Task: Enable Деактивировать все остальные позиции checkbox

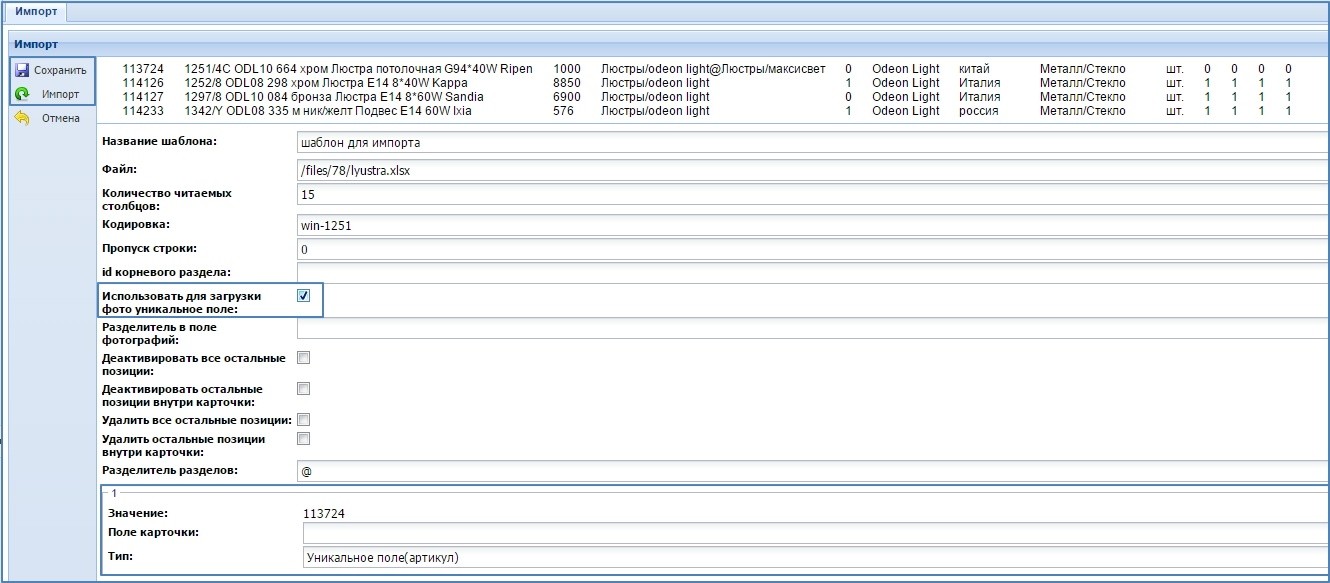Action: (x=304, y=357)
